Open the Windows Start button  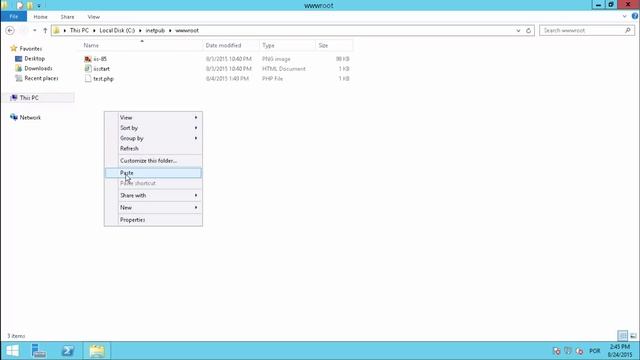coord(12,351)
